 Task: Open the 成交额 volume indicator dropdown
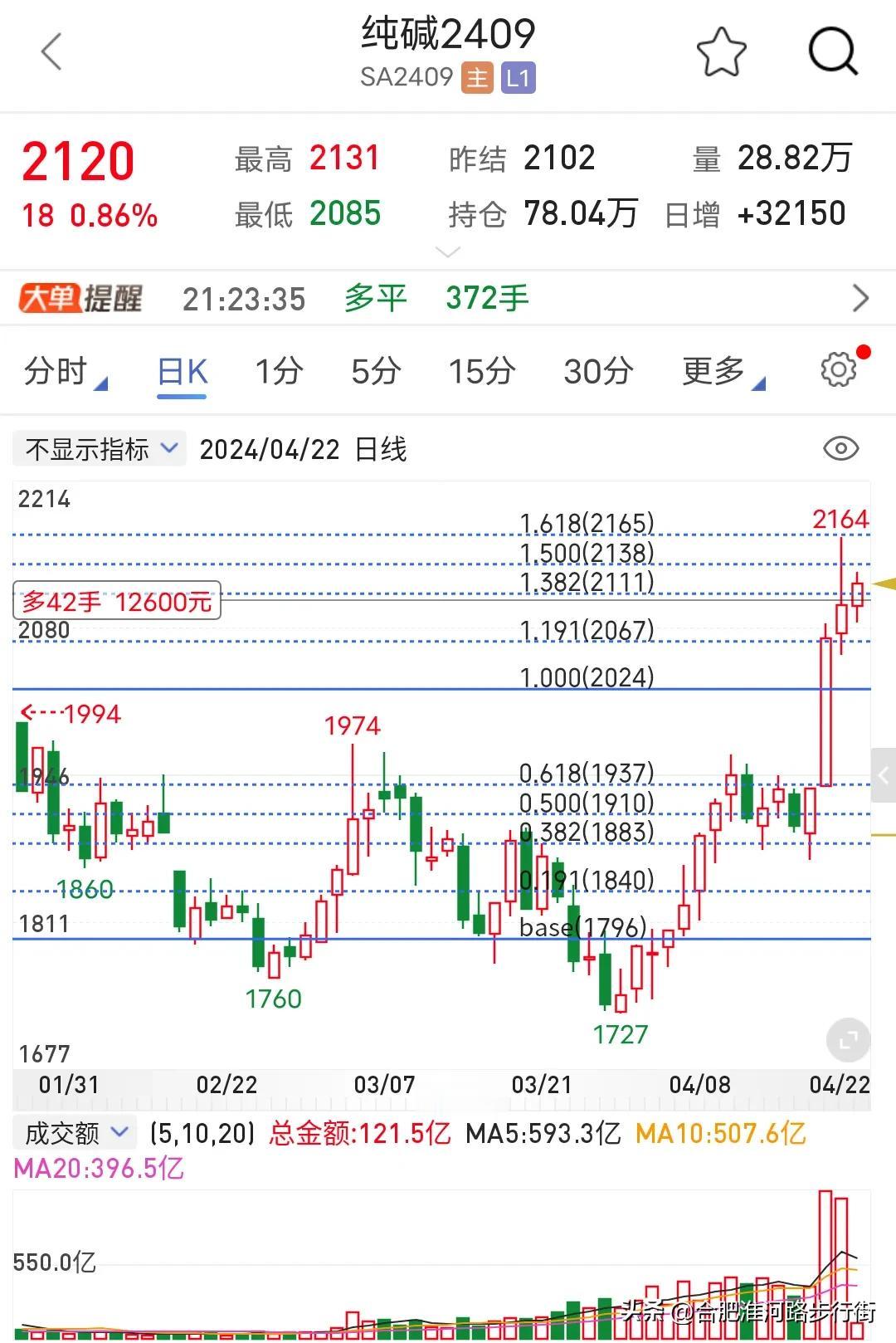click(76, 1133)
